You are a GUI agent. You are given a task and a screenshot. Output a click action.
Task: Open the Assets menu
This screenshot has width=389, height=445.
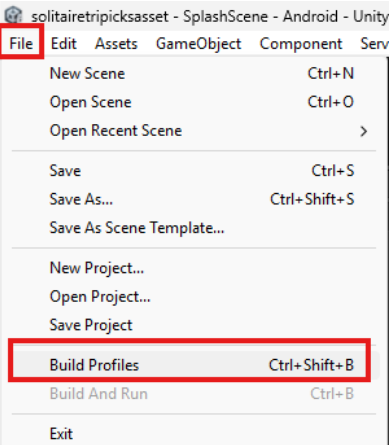pyautogui.click(x=116, y=43)
